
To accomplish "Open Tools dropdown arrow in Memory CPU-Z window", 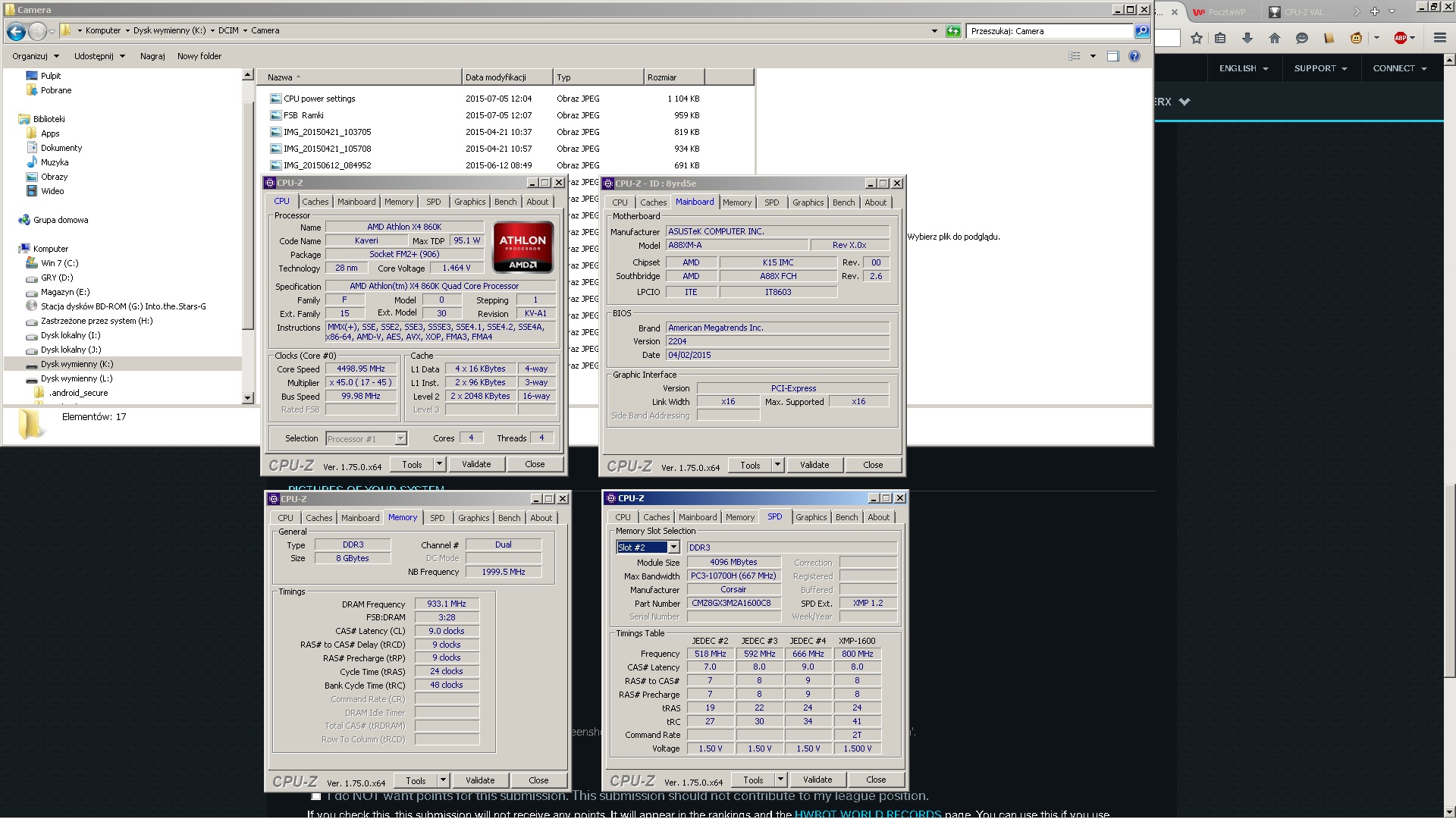I will (x=443, y=780).
